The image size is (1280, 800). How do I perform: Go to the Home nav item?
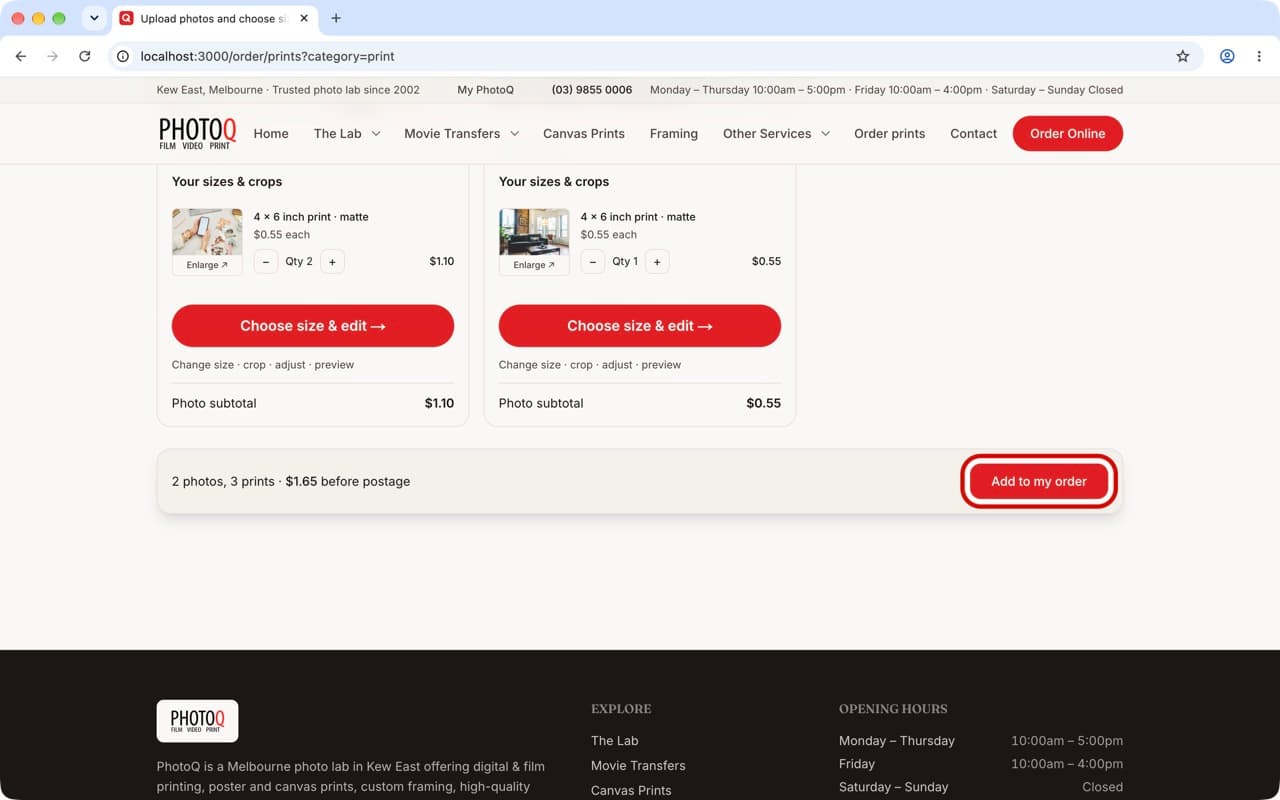pyautogui.click(x=271, y=133)
